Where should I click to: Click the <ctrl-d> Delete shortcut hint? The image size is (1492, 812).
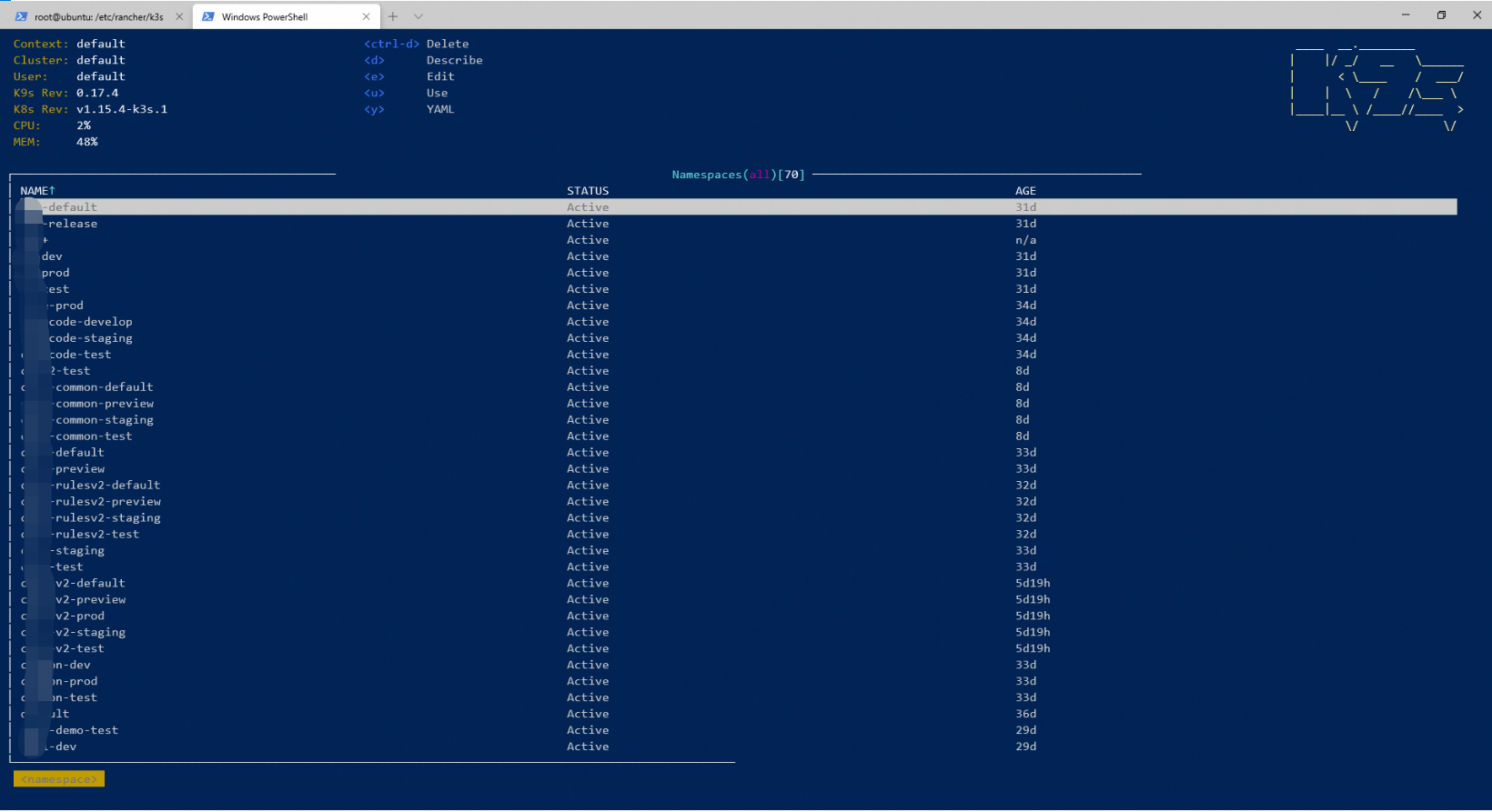coord(417,44)
